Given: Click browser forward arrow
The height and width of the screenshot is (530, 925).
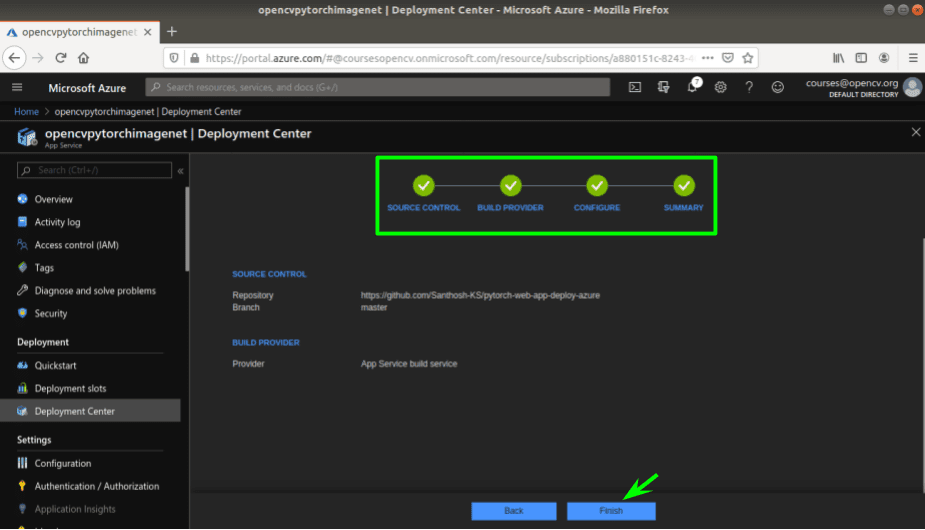Looking at the screenshot, I should pos(38,58).
